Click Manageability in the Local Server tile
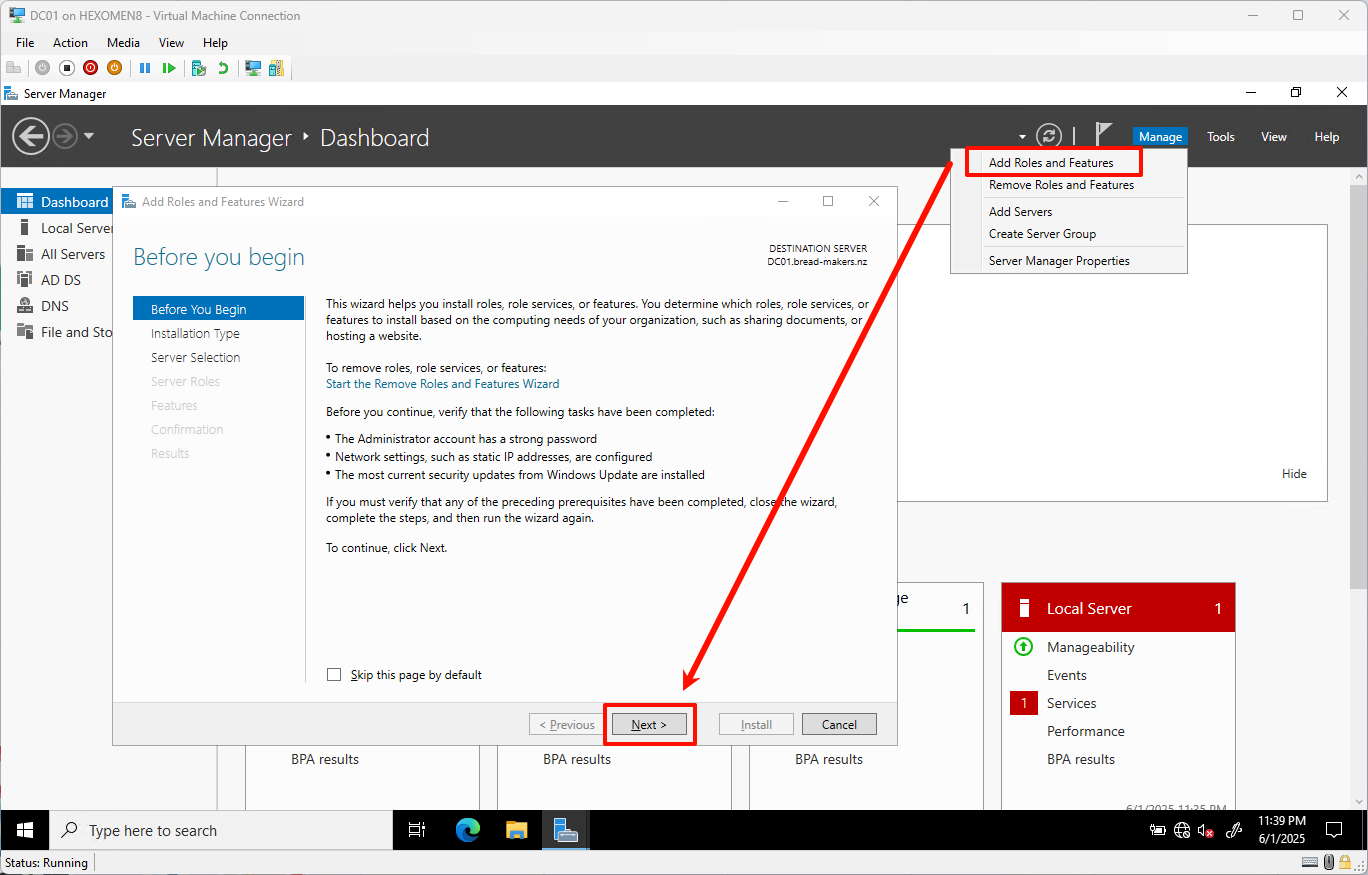Image resolution: width=1368 pixels, height=875 pixels. [1090, 647]
